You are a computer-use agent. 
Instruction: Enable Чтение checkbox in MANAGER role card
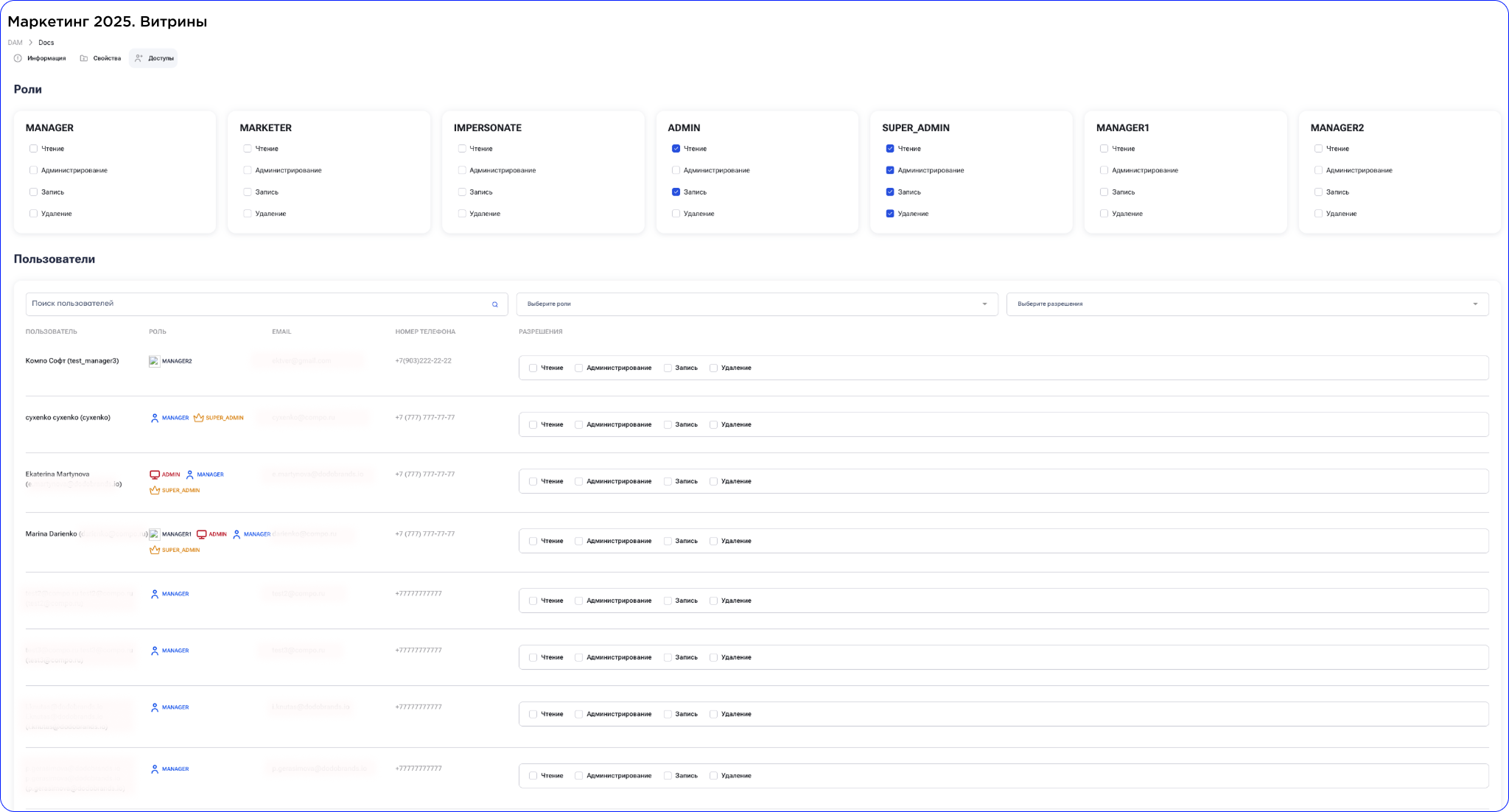(x=33, y=149)
